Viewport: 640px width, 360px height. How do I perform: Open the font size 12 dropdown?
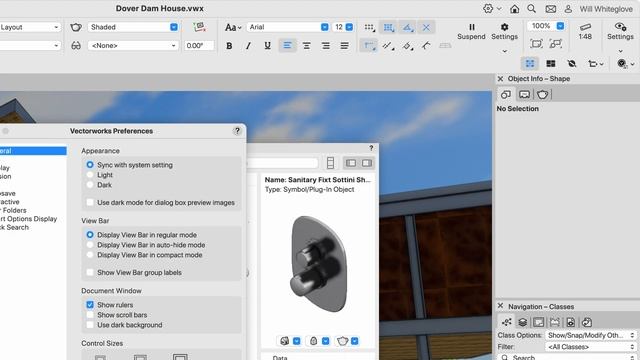click(343, 27)
